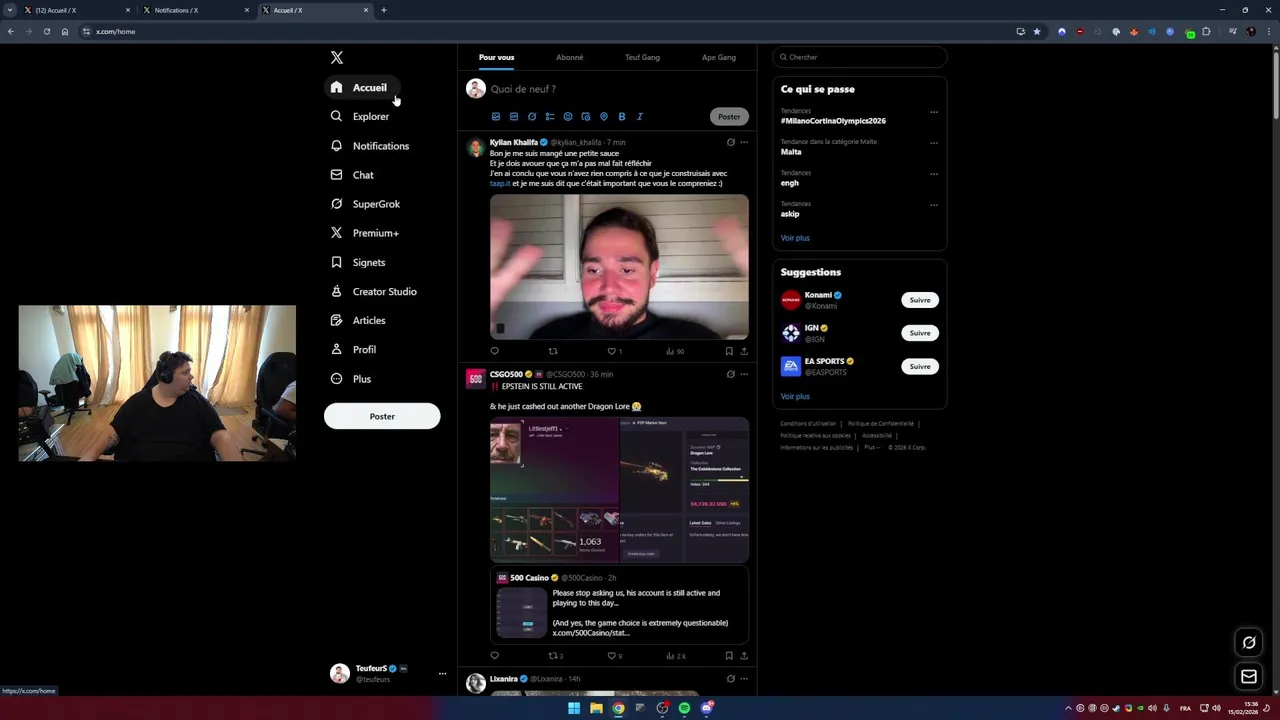The image size is (1280, 720).
Task: Add a poll list icon in composer
Action: click(x=549, y=116)
